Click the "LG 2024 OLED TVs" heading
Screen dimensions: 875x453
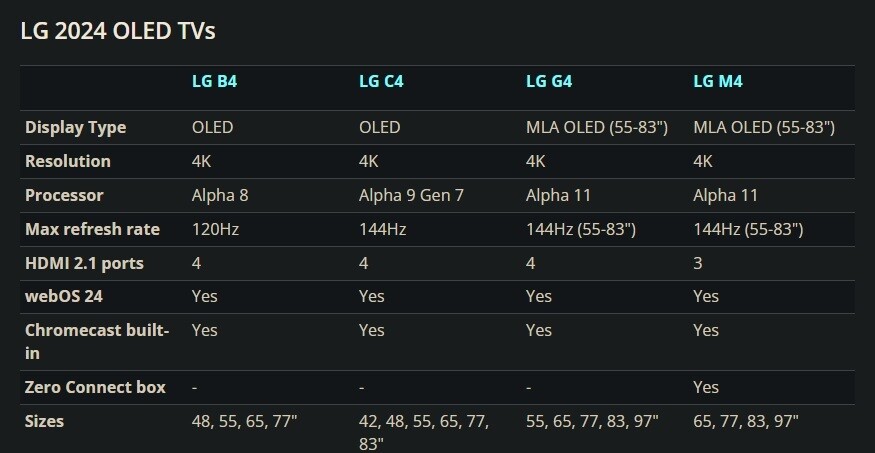click(x=118, y=31)
